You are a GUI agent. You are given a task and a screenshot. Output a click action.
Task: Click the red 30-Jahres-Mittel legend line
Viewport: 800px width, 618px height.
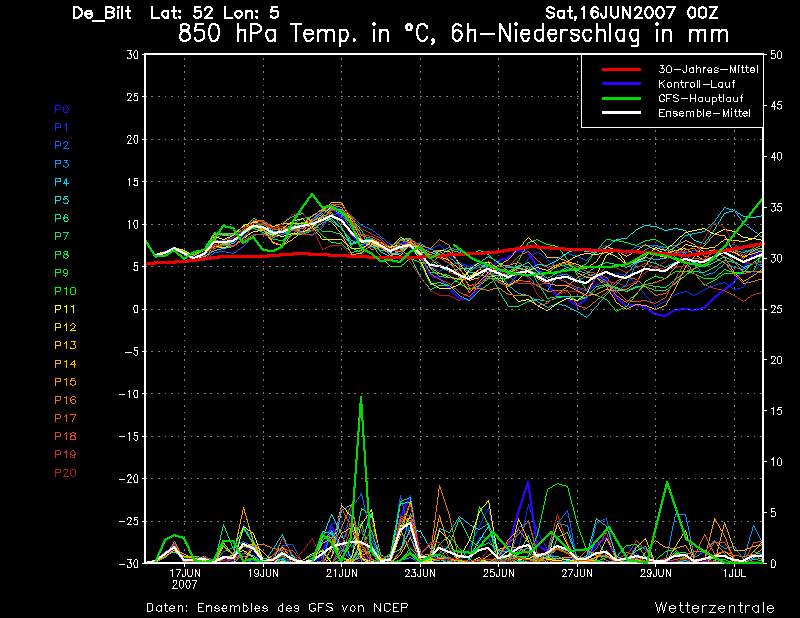620,69
